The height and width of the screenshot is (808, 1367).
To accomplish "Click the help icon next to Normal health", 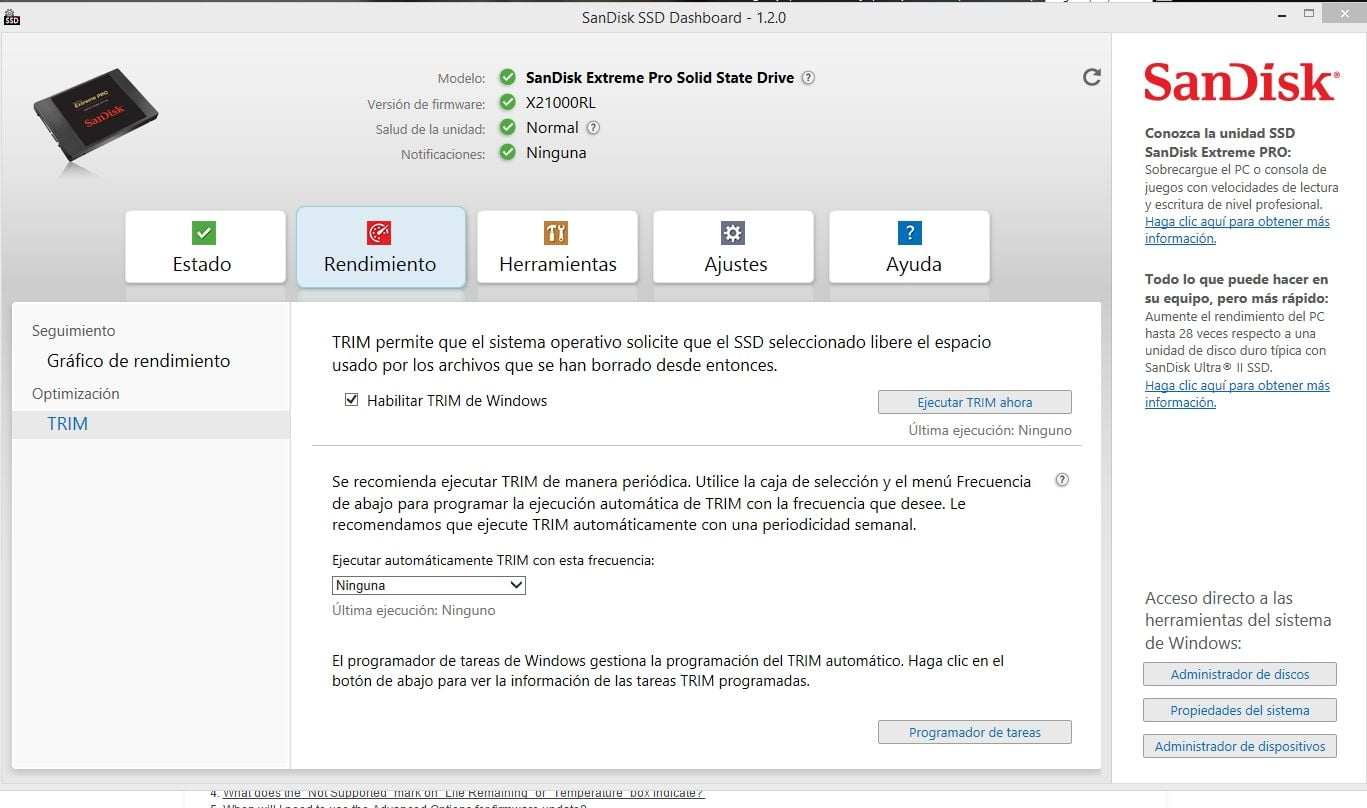I will pyautogui.click(x=593, y=128).
